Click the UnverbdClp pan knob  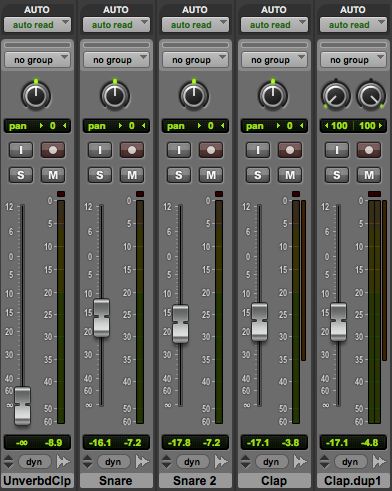[36, 96]
